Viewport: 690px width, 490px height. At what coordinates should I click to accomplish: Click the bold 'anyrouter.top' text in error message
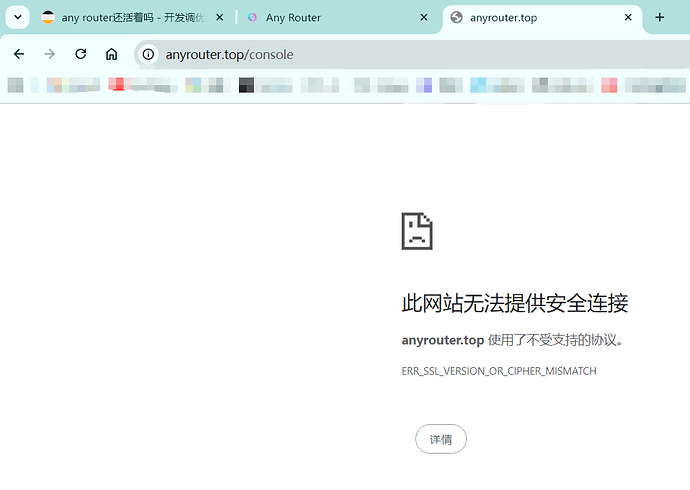pos(443,340)
